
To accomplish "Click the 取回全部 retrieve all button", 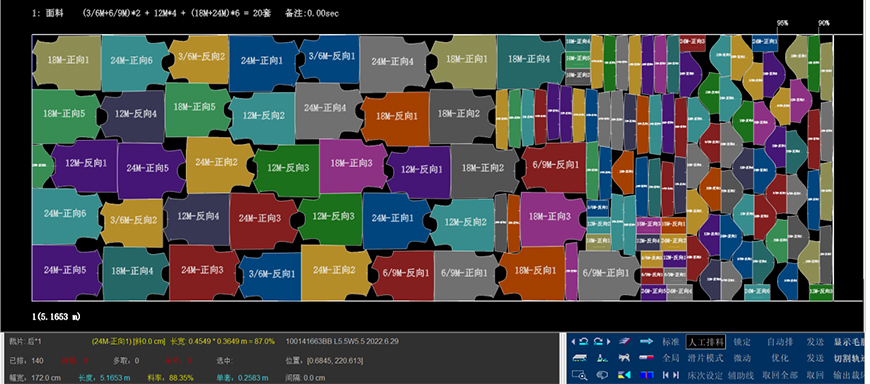I will coord(780,375).
